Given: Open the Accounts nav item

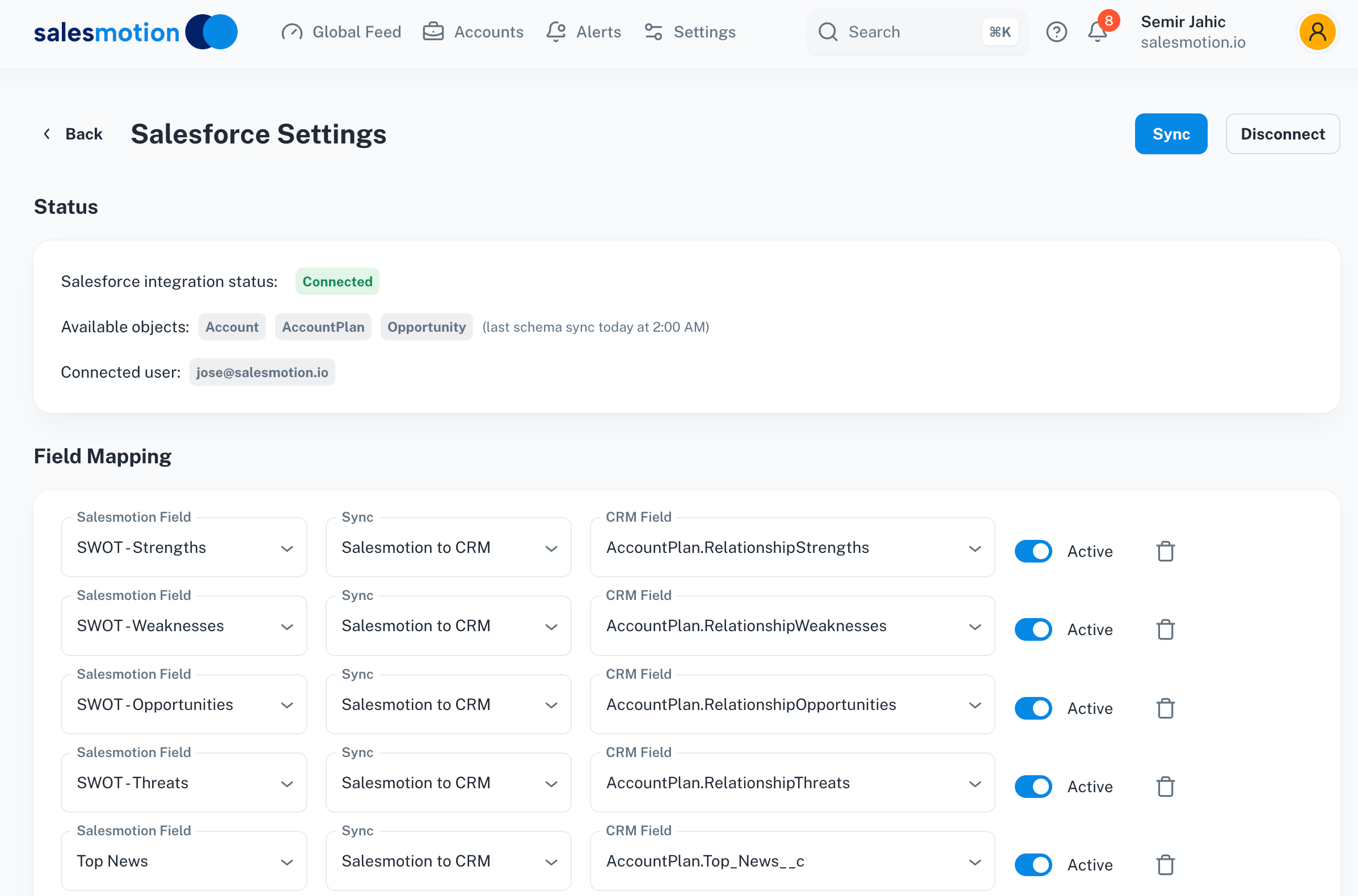Looking at the screenshot, I should coord(473,32).
